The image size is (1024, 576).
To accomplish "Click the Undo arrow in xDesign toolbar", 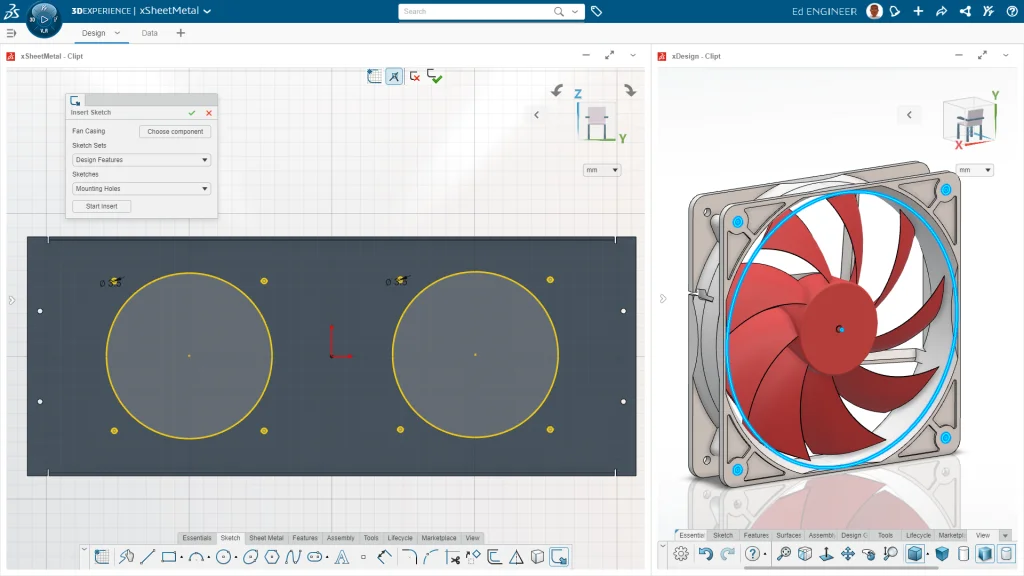I will pyautogui.click(x=706, y=554).
